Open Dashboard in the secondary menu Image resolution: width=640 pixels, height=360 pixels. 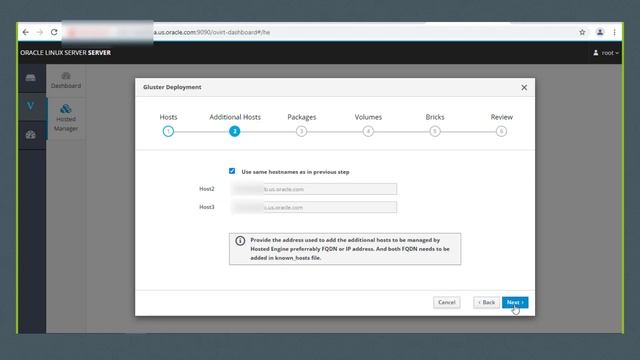pyautogui.click(x=66, y=80)
